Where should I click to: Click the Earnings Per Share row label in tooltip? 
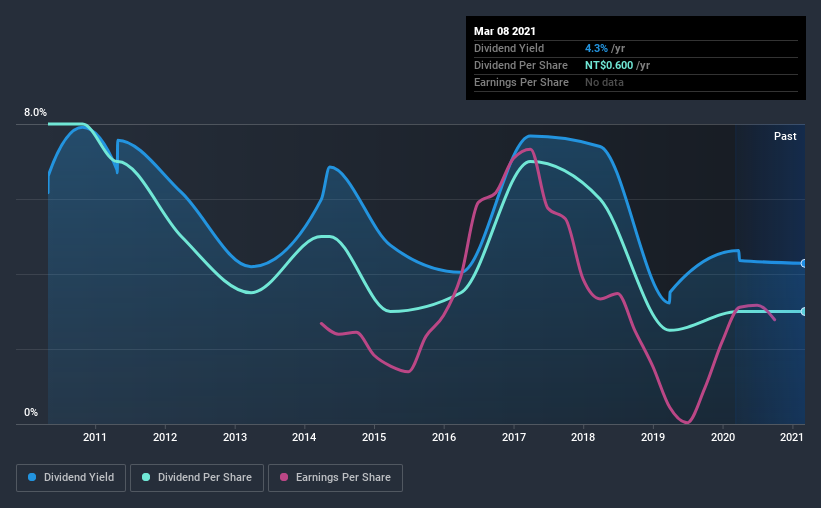[521, 82]
